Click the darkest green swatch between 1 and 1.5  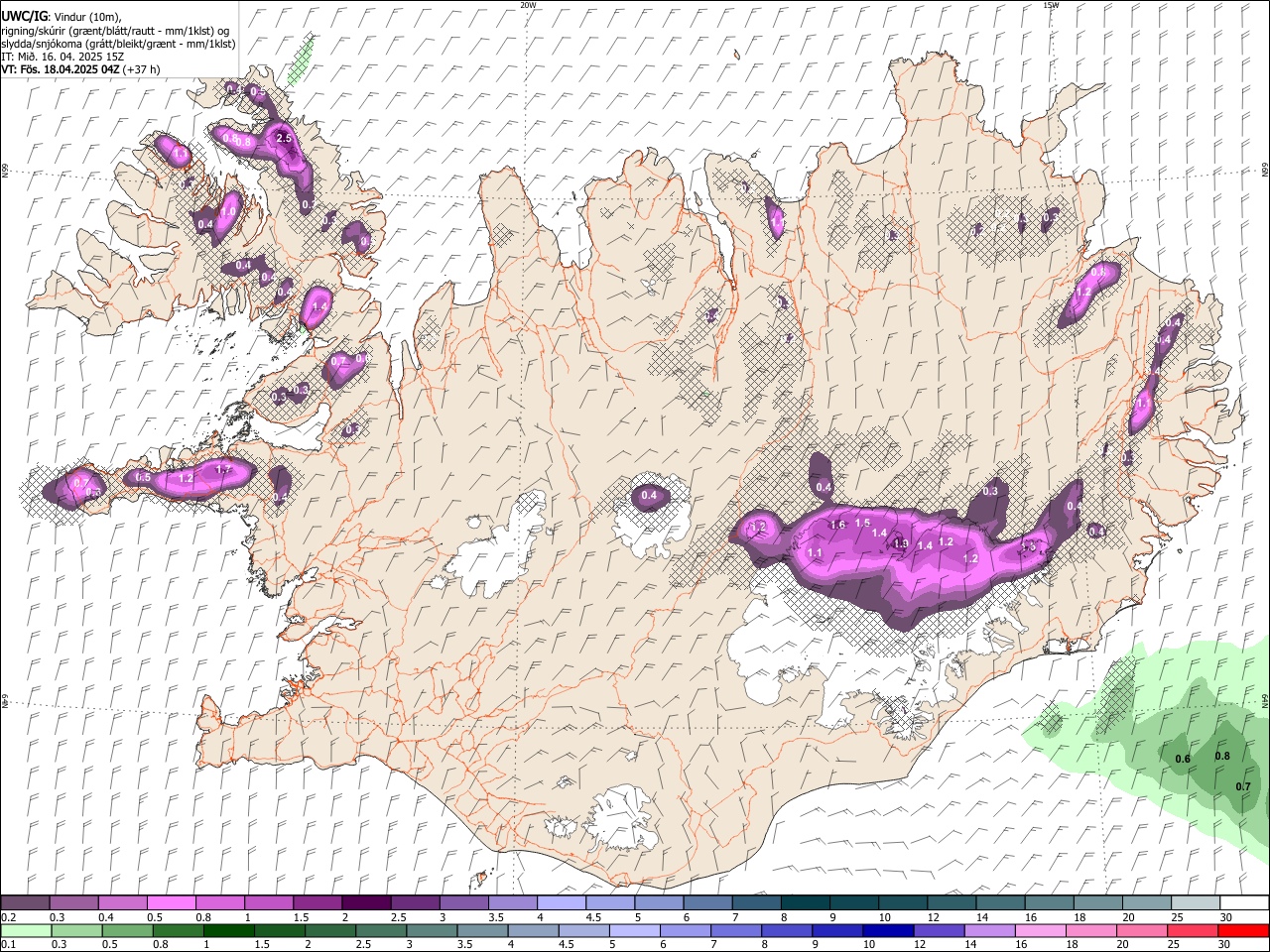(x=228, y=930)
